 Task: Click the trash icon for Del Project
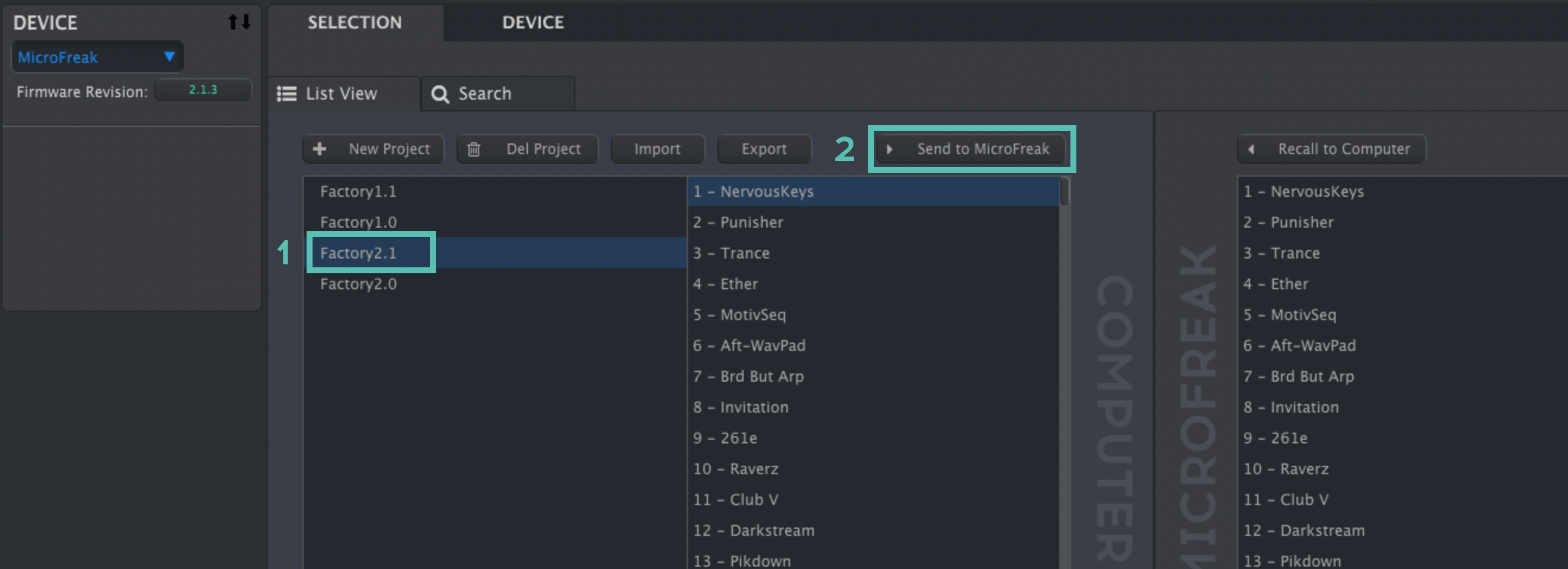coord(474,150)
